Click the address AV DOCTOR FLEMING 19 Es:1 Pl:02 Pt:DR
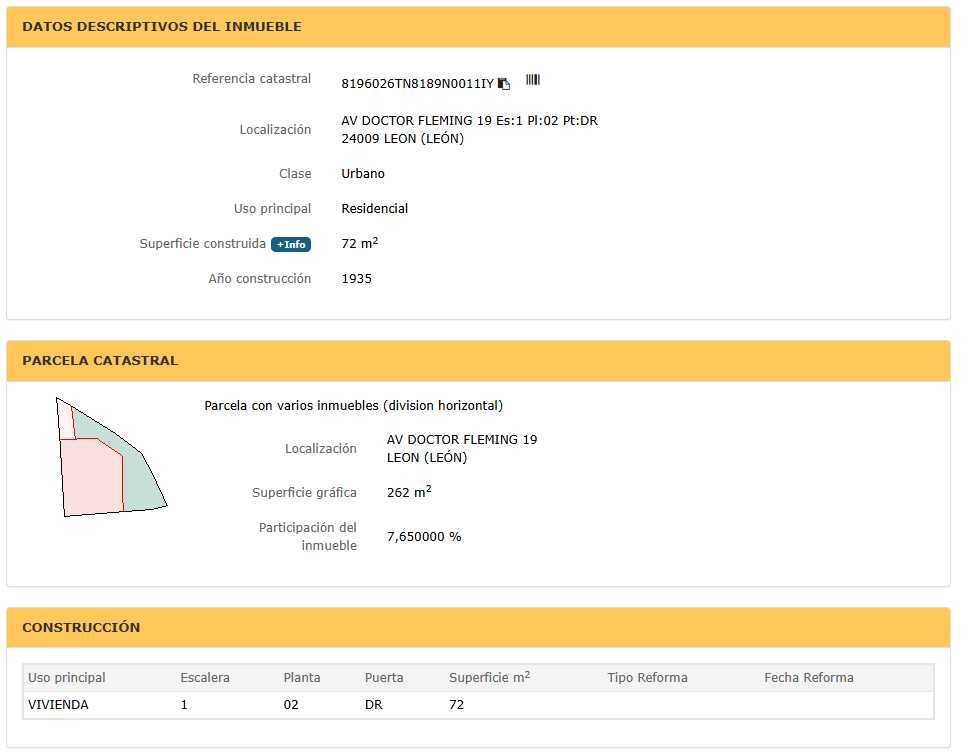 (469, 120)
